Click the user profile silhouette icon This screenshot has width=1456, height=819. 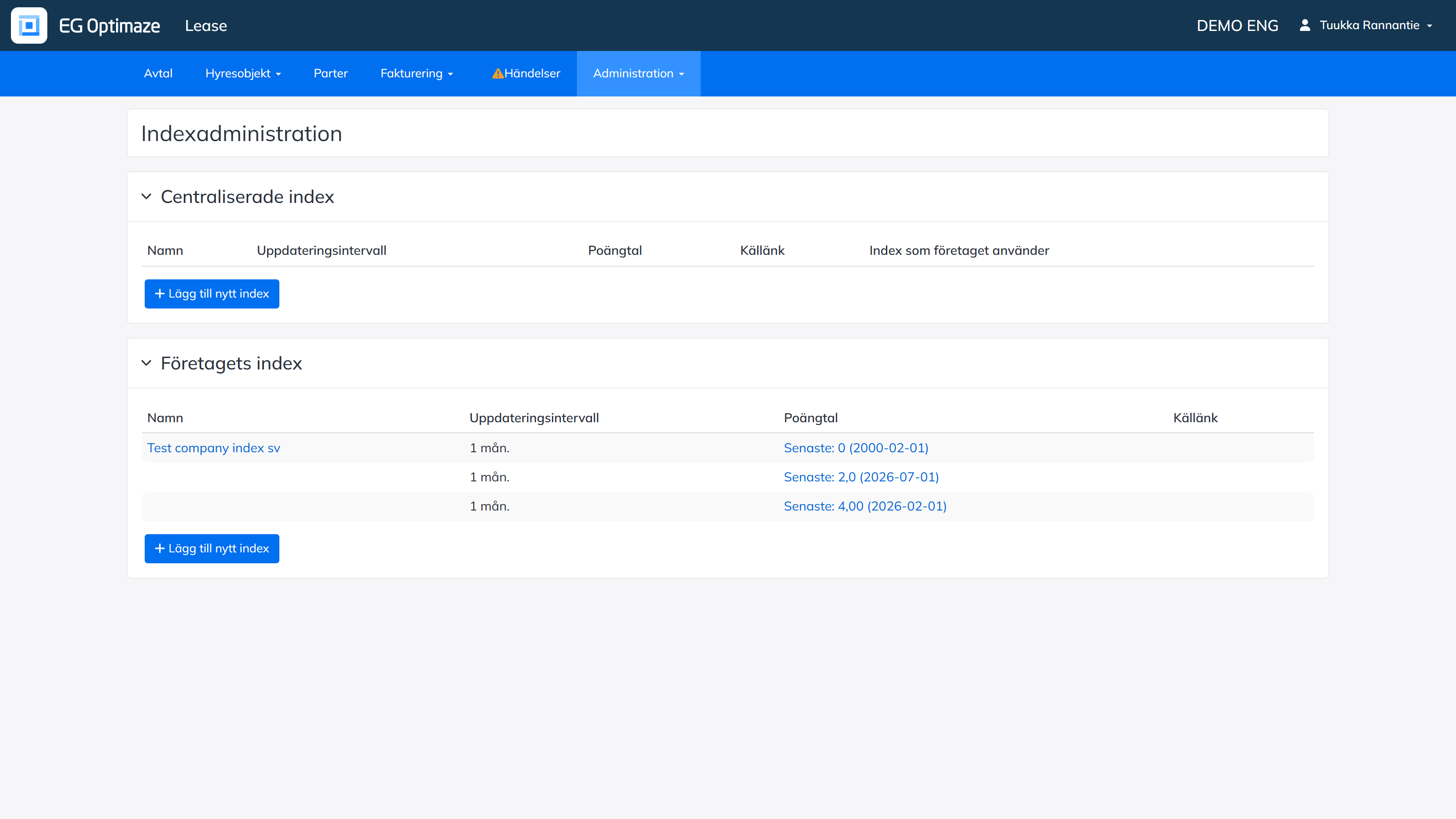click(x=1304, y=25)
